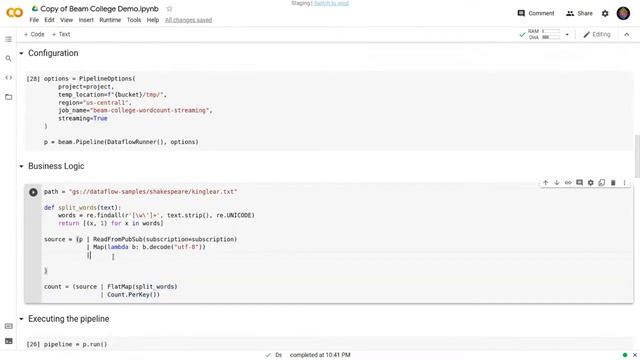
Task: Open the Runtime menu
Action: point(110,20)
